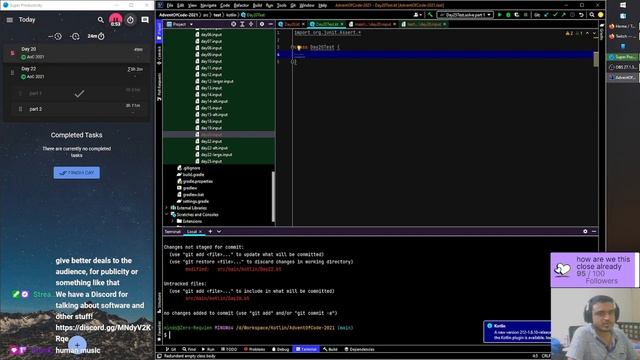Screen dimensions: 640x360
Task: Select the part 2 subtask
Action: point(80,109)
